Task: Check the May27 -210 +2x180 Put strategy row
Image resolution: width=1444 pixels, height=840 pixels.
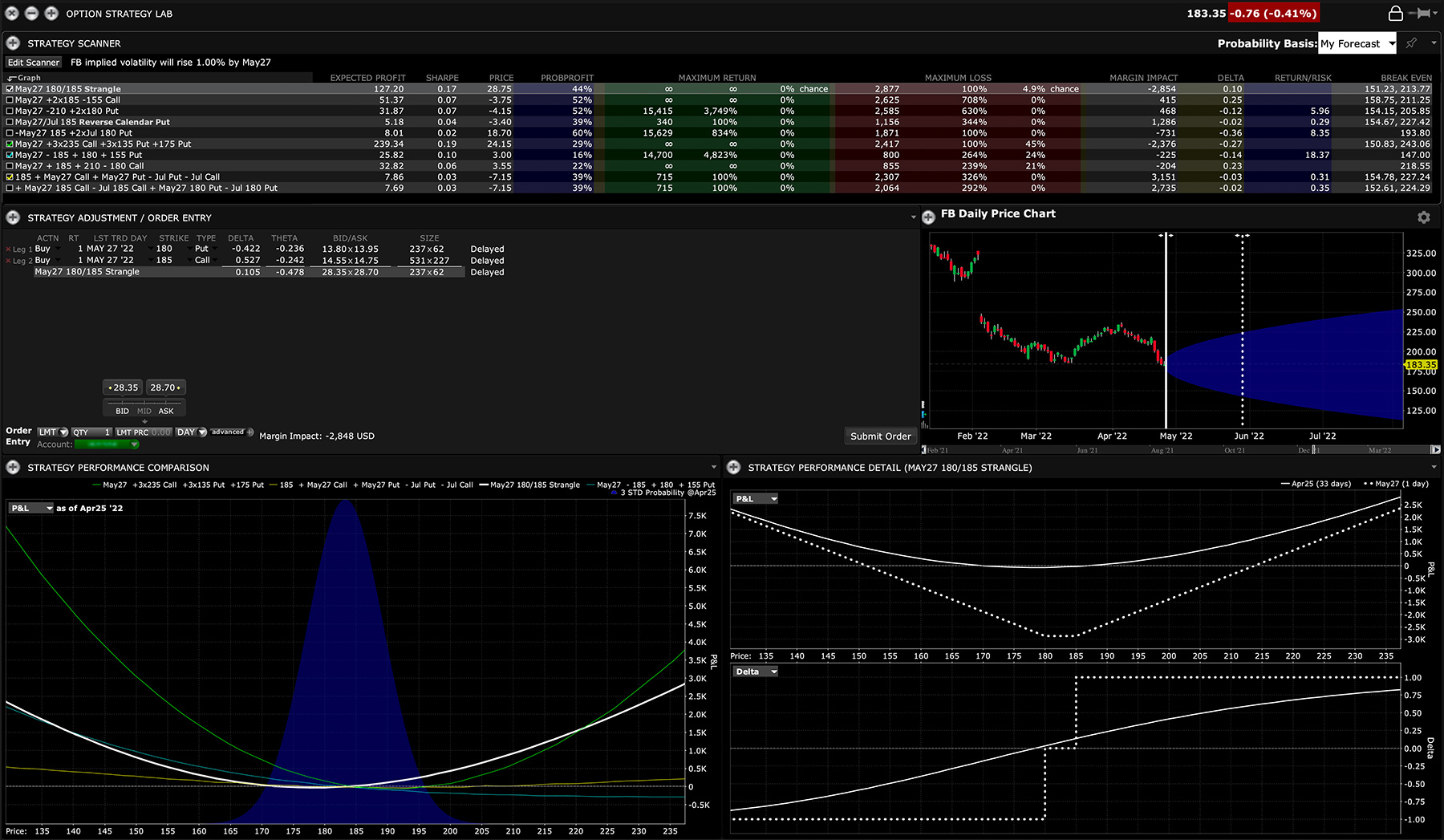Action: [10, 111]
